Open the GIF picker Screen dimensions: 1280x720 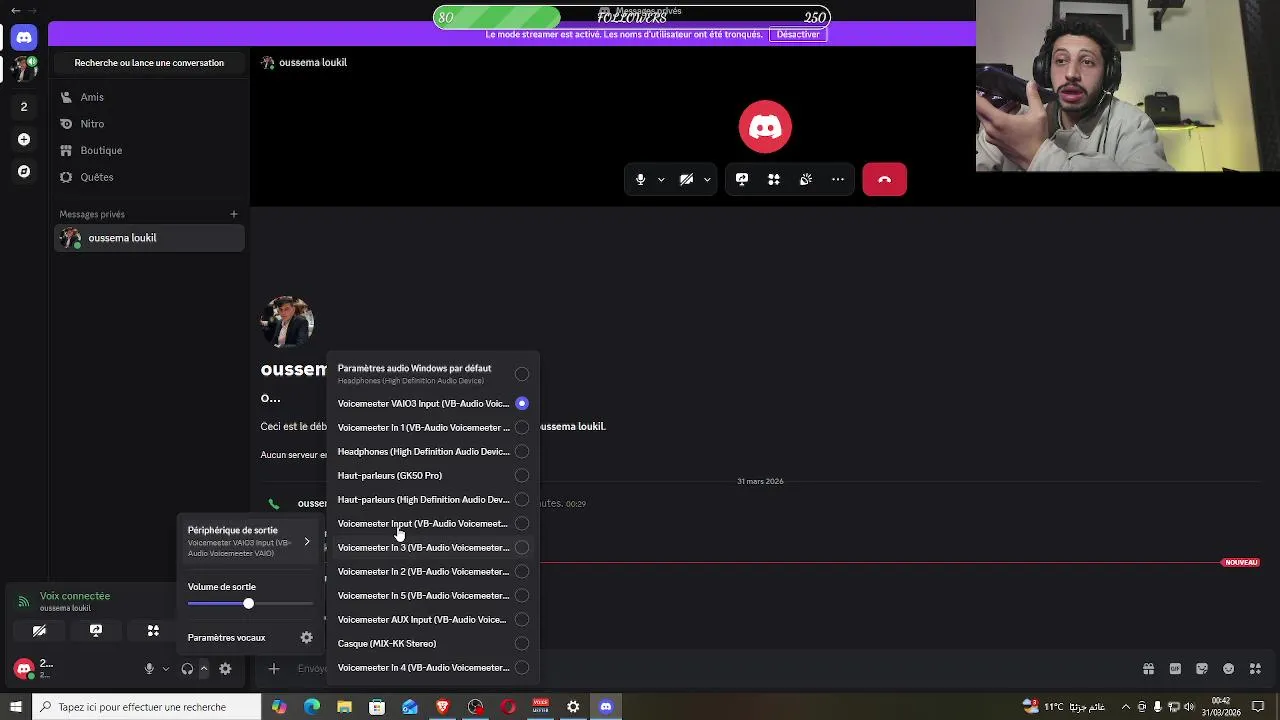click(x=1175, y=669)
